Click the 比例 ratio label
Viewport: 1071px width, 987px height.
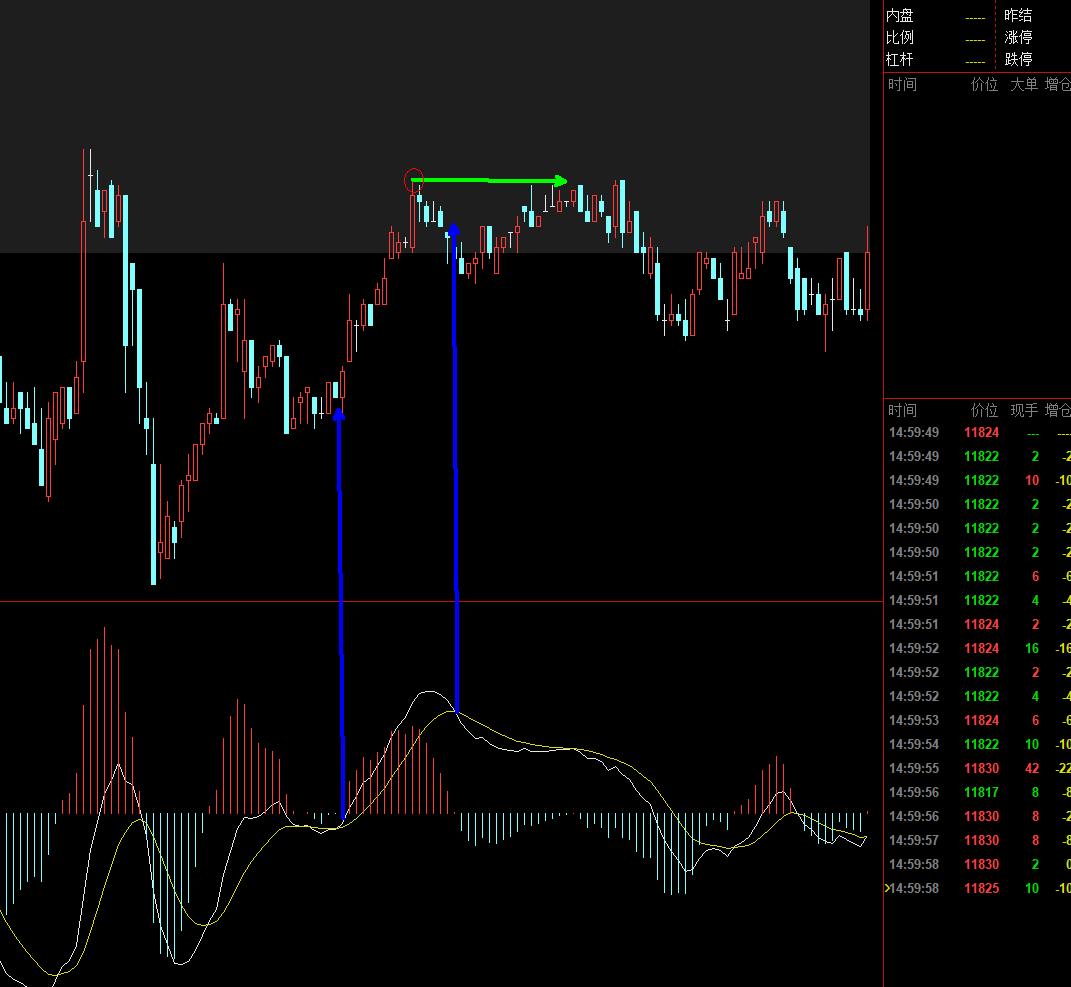(x=900, y=38)
